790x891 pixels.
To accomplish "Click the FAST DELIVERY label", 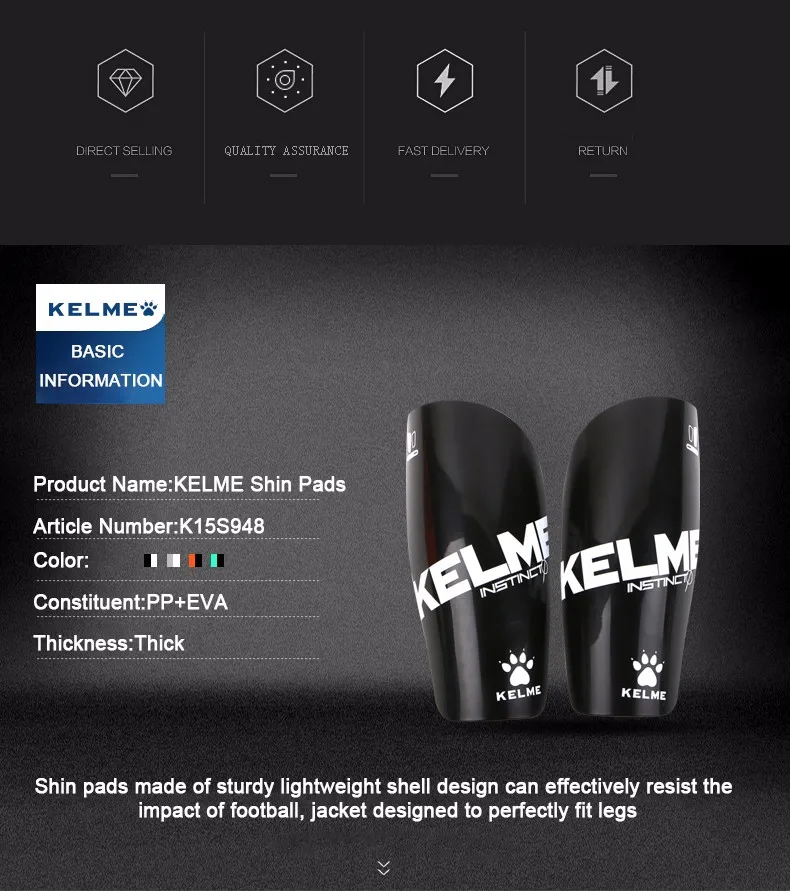I will pyautogui.click(x=443, y=151).
